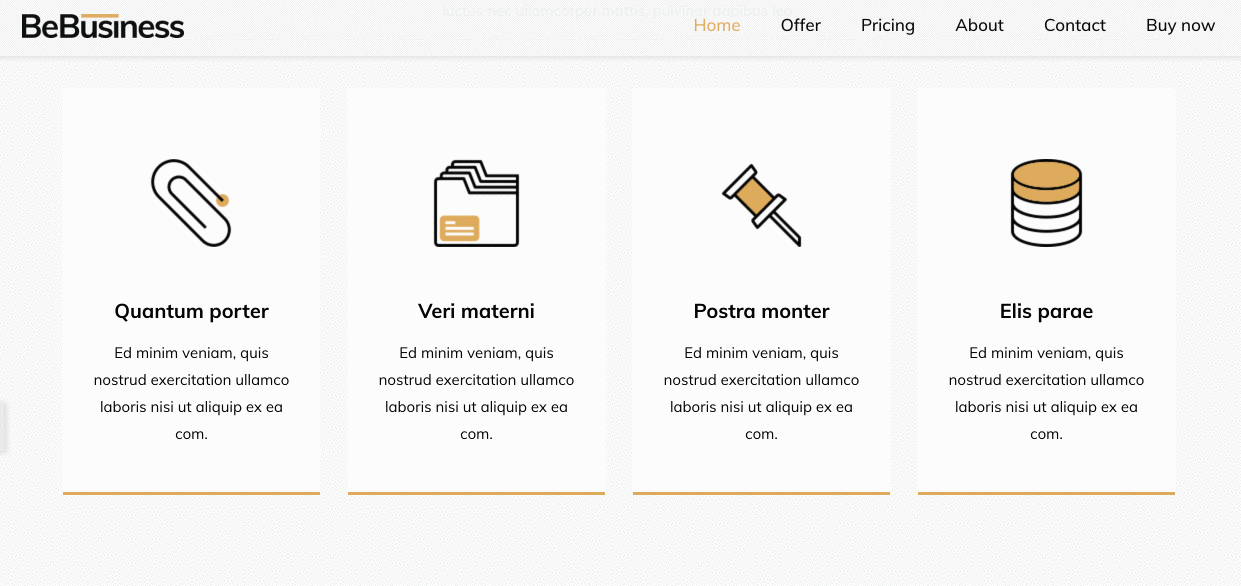Open the Offer section
The image size is (1241, 586).
pos(801,25)
